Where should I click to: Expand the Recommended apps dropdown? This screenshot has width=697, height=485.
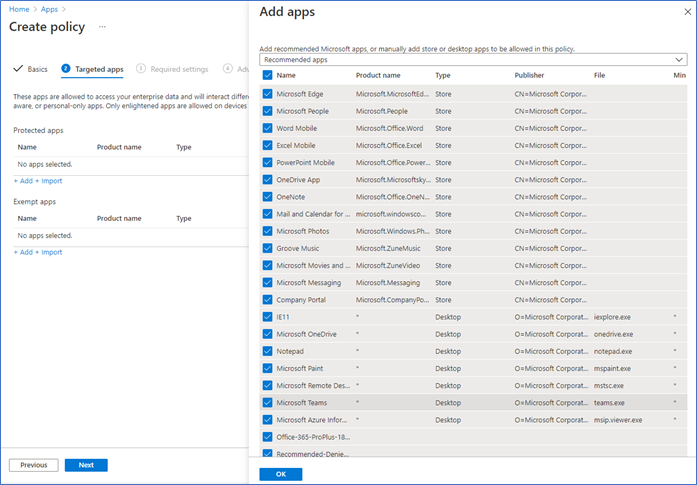pyautogui.click(x=473, y=60)
